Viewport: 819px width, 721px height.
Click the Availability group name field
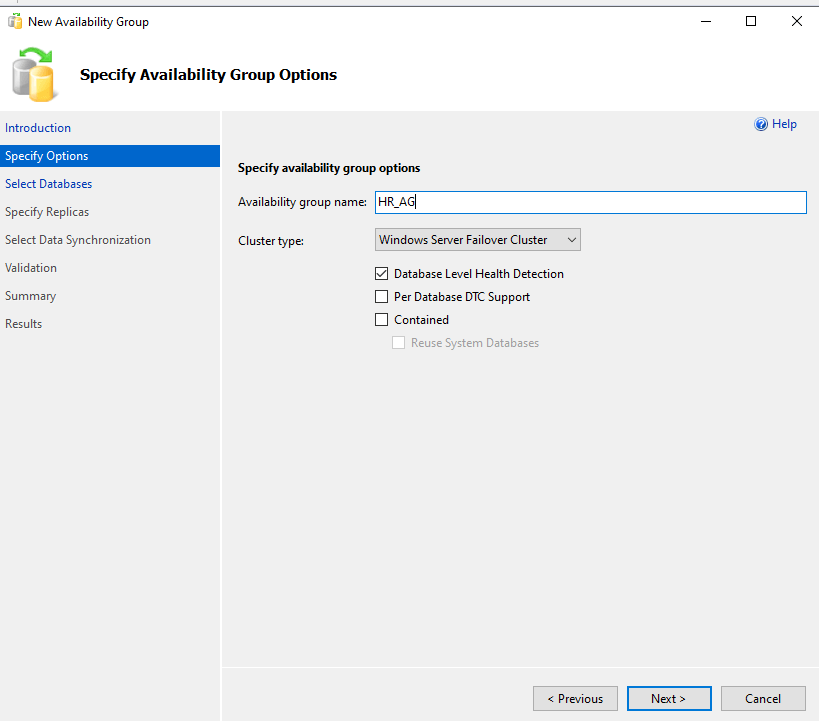click(x=590, y=202)
